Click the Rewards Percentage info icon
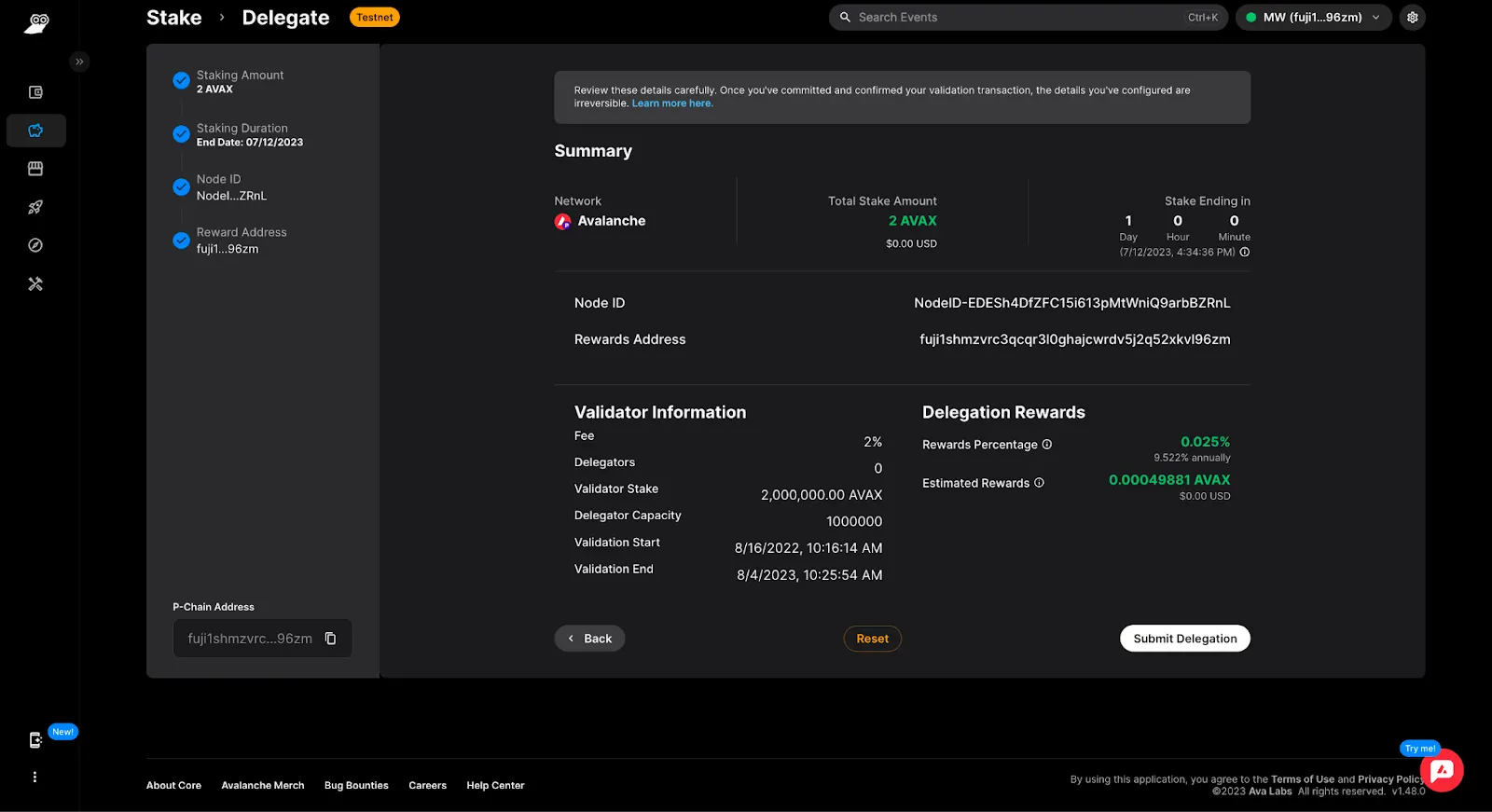The height and width of the screenshot is (812, 1492). click(1046, 445)
